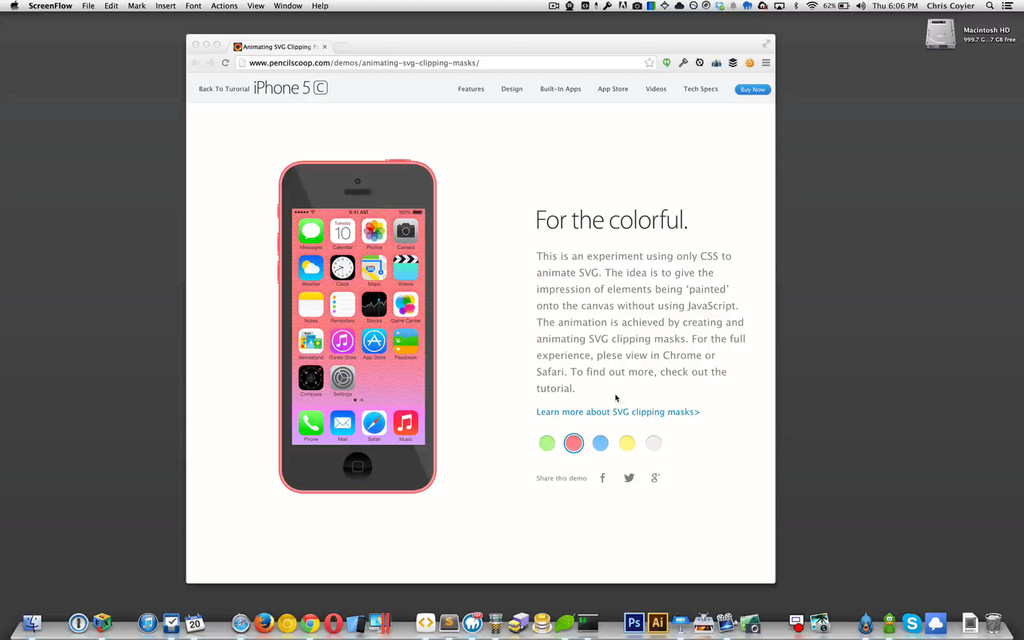Open the Opera browser in dock
The height and width of the screenshot is (640, 1024).
pos(333,623)
